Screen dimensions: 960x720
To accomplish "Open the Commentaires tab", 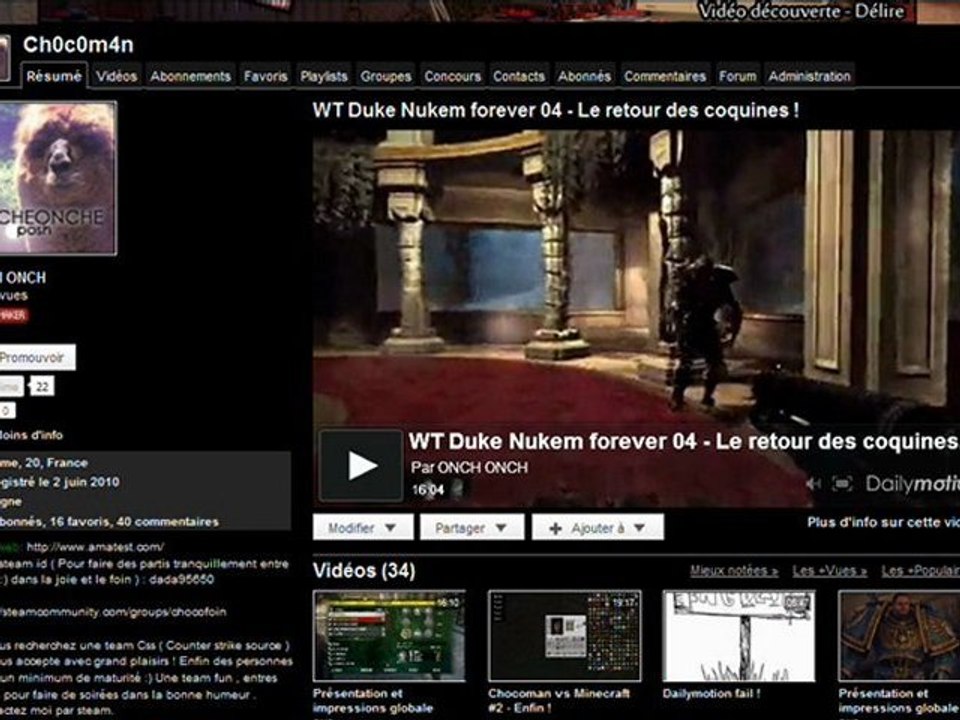I will 665,77.
